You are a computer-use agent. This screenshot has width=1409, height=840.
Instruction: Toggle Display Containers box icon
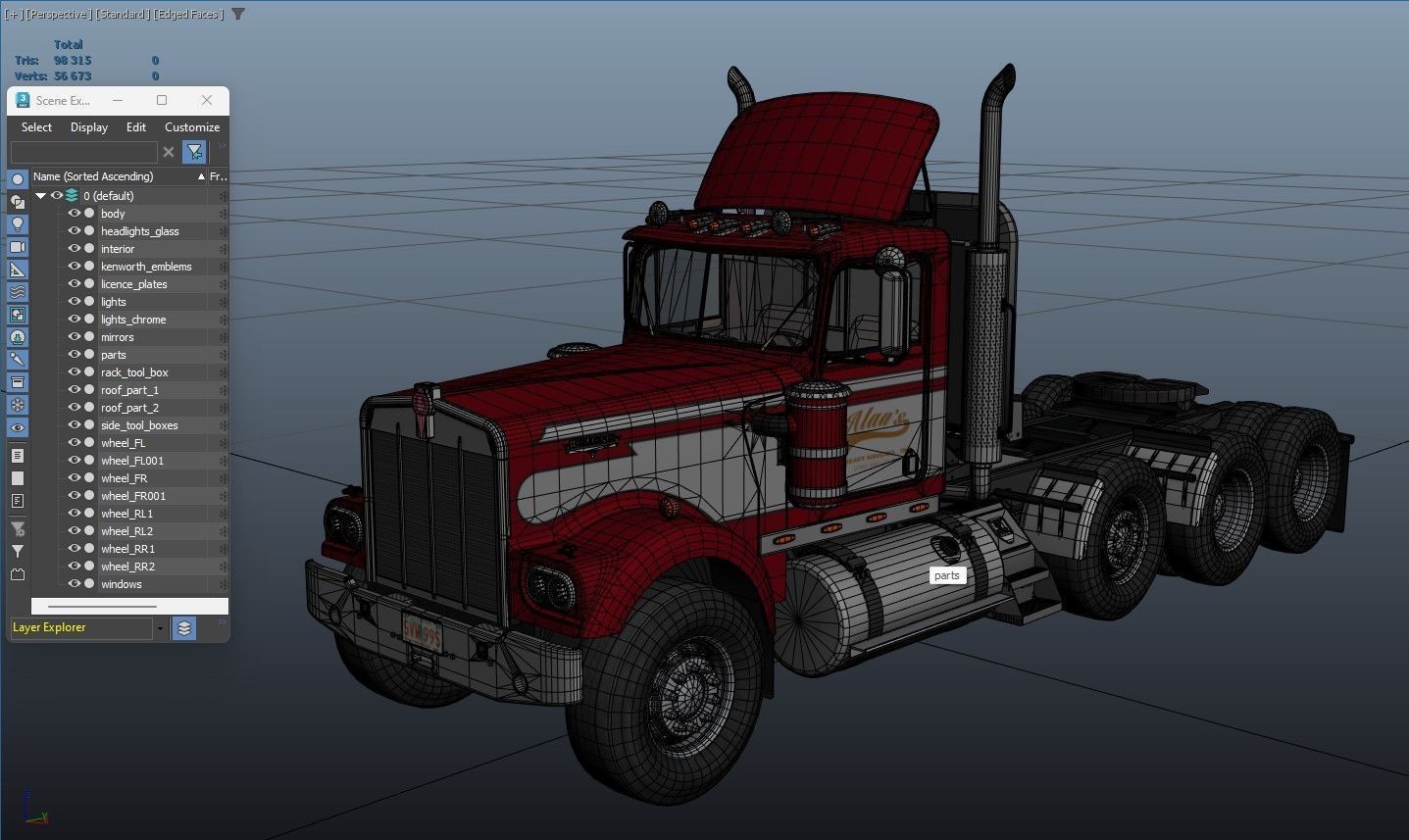18,382
